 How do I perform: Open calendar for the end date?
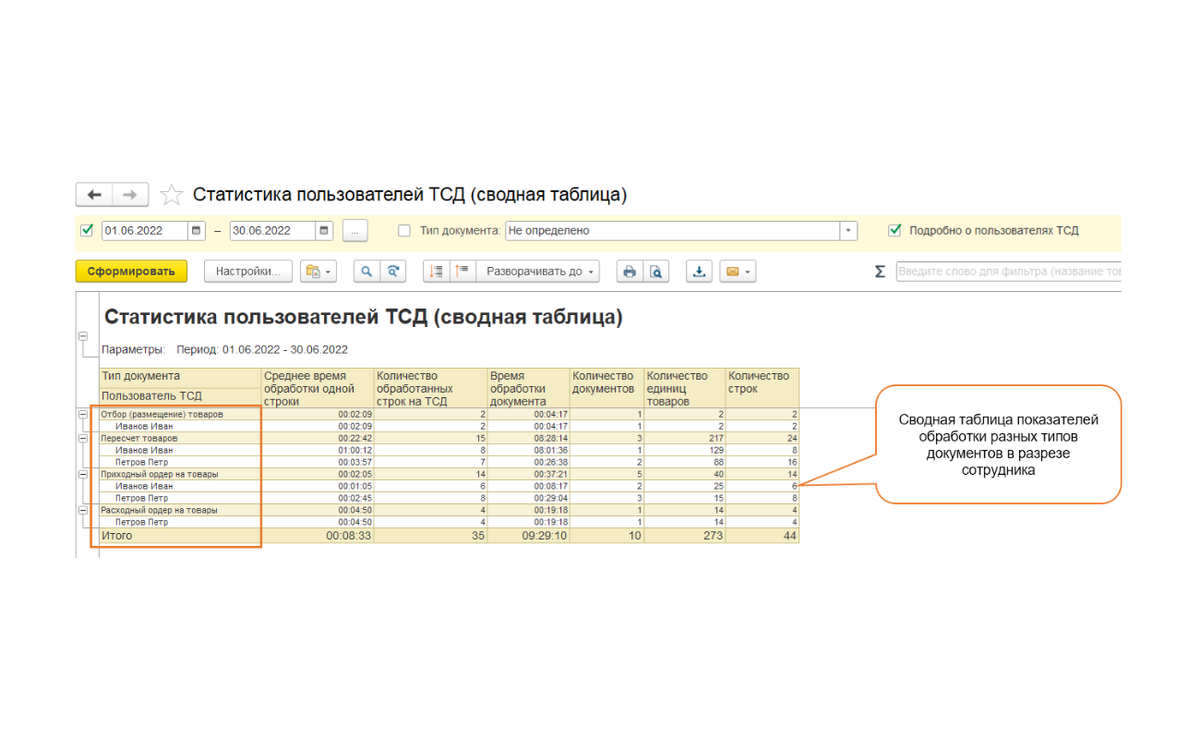click(324, 231)
